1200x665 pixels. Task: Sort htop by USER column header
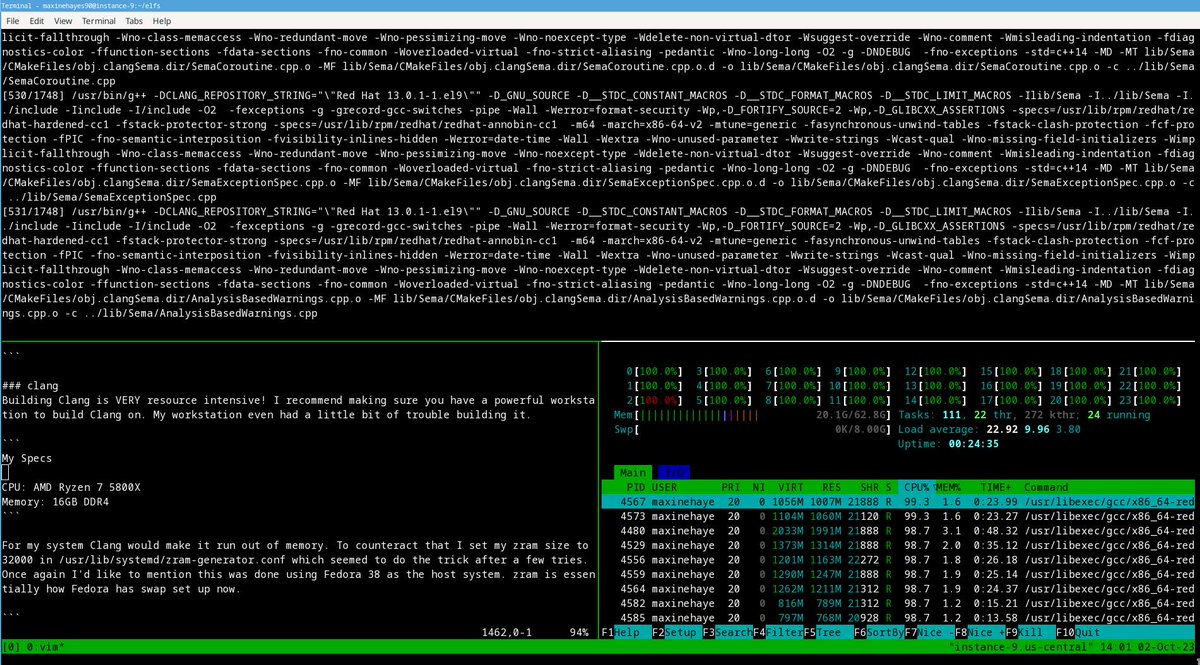point(665,486)
